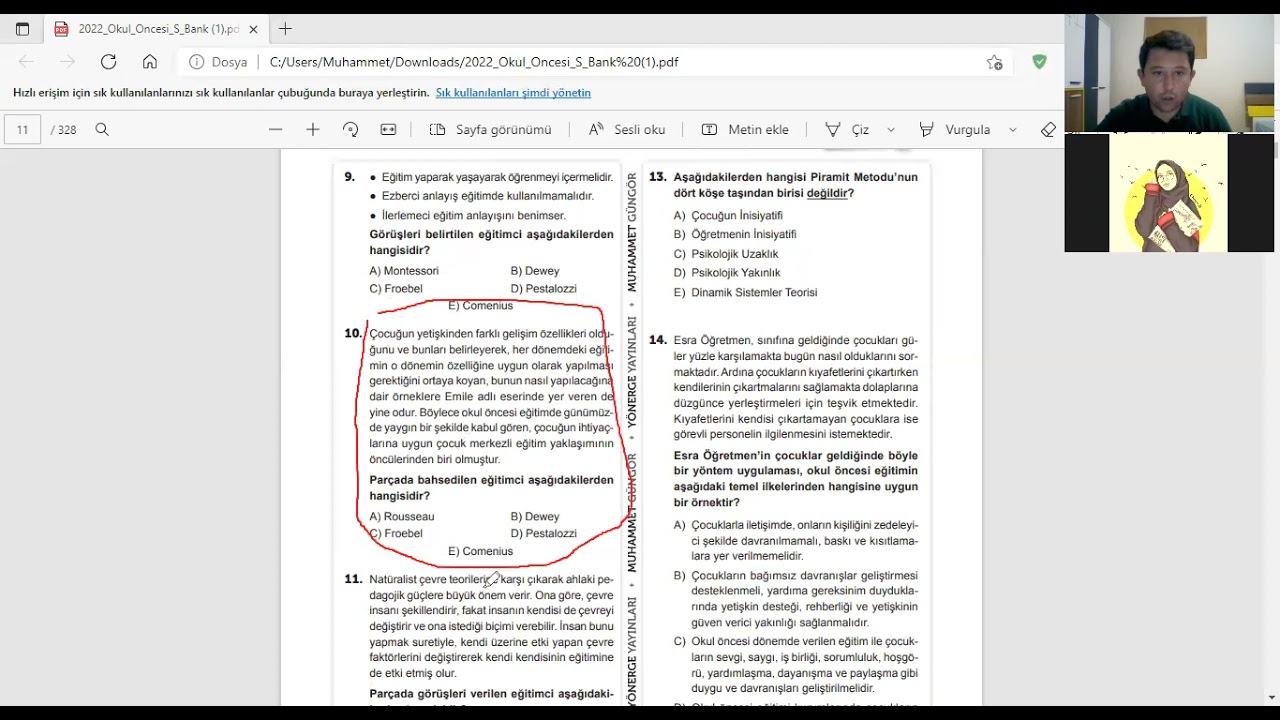The height and width of the screenshot is (720, 1280).
Task: Click the browser forward arrow
Action: pos(67,62)
